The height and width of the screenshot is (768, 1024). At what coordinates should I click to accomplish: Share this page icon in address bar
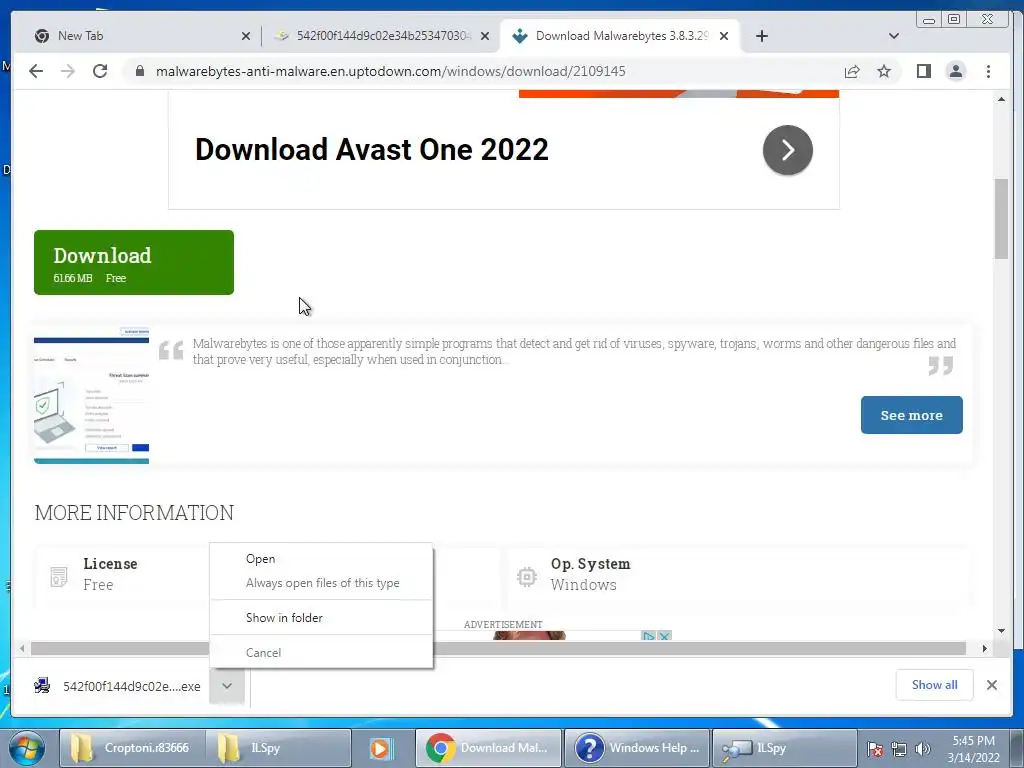[852, 71]
